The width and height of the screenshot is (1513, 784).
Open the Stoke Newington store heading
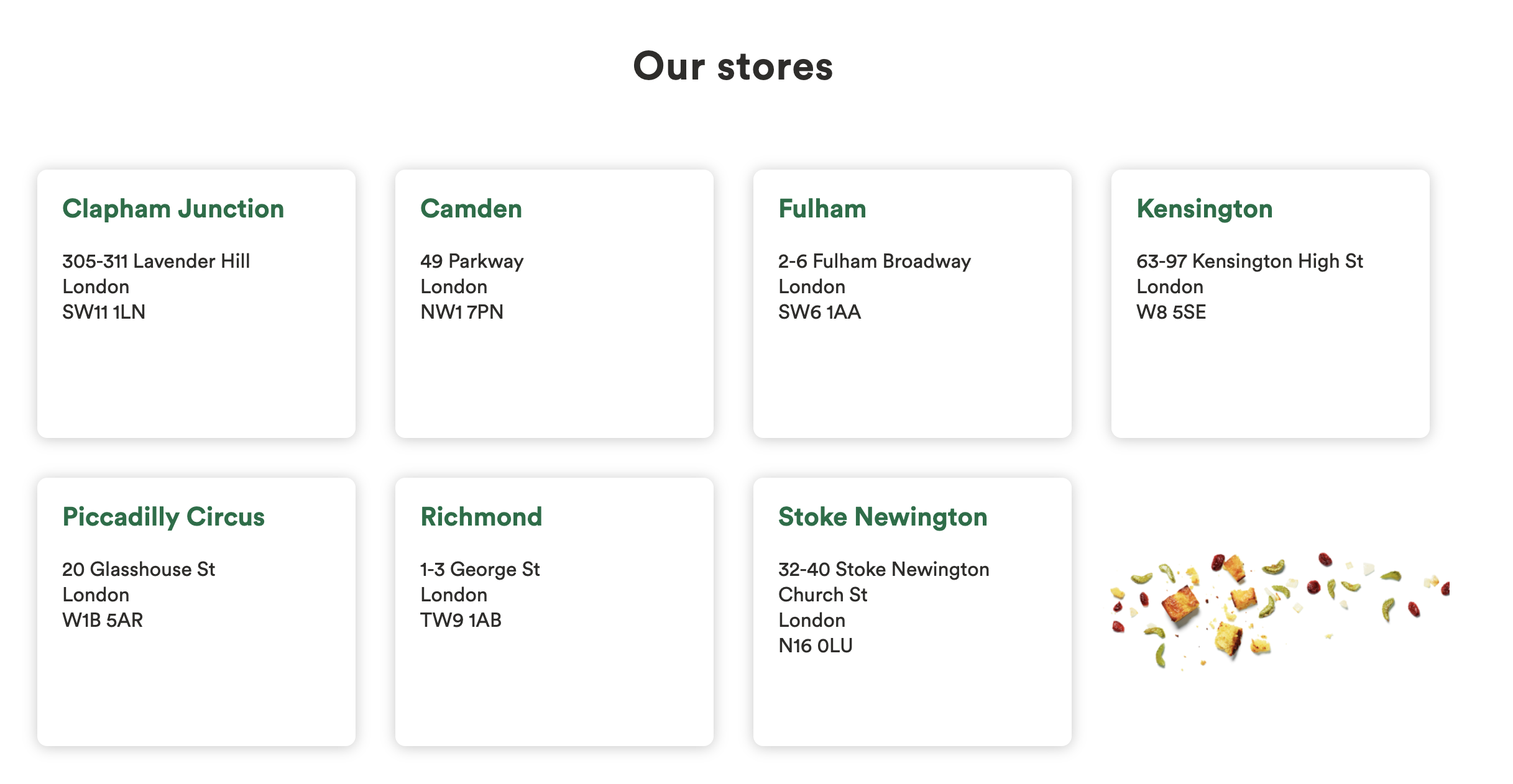coord(883,517)
